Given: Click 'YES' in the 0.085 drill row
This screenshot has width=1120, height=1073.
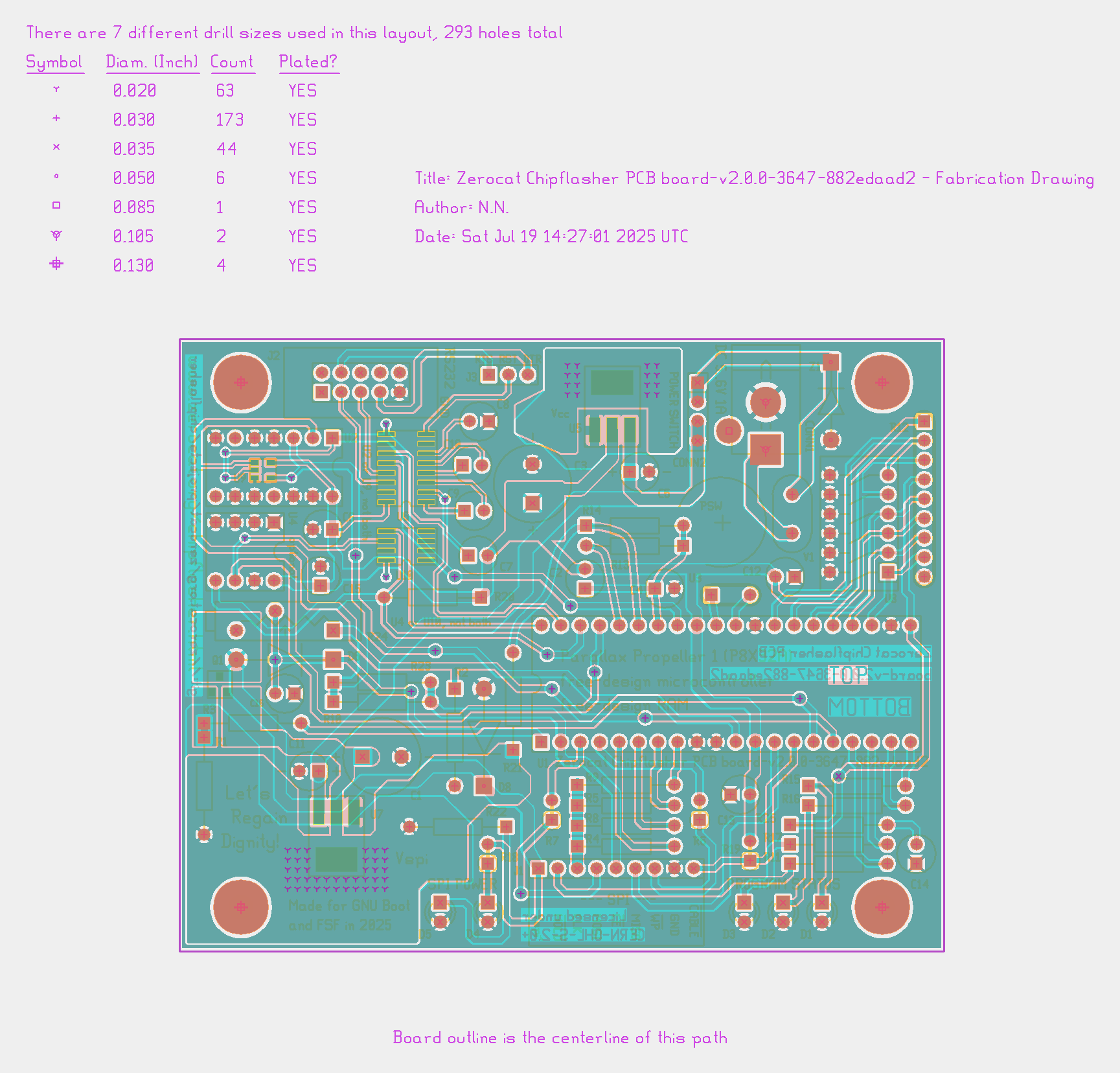Looking at the screenshot, I should [x=303, y=207].
